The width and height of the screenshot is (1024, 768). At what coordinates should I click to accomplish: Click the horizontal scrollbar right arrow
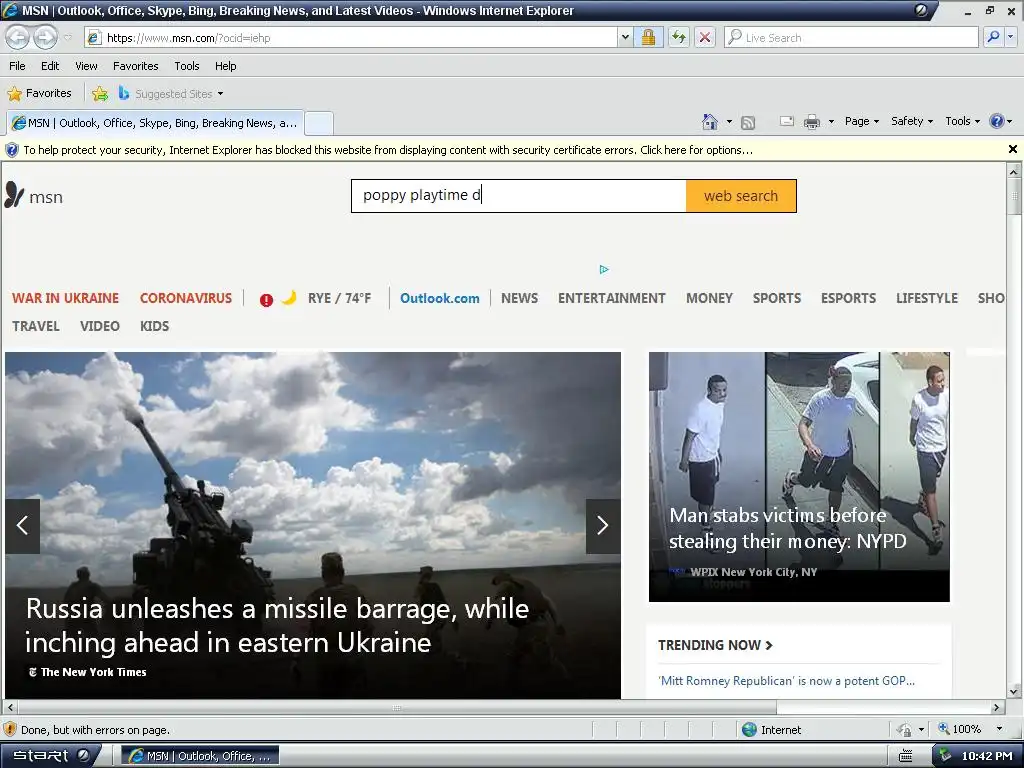tap(996, 707)
